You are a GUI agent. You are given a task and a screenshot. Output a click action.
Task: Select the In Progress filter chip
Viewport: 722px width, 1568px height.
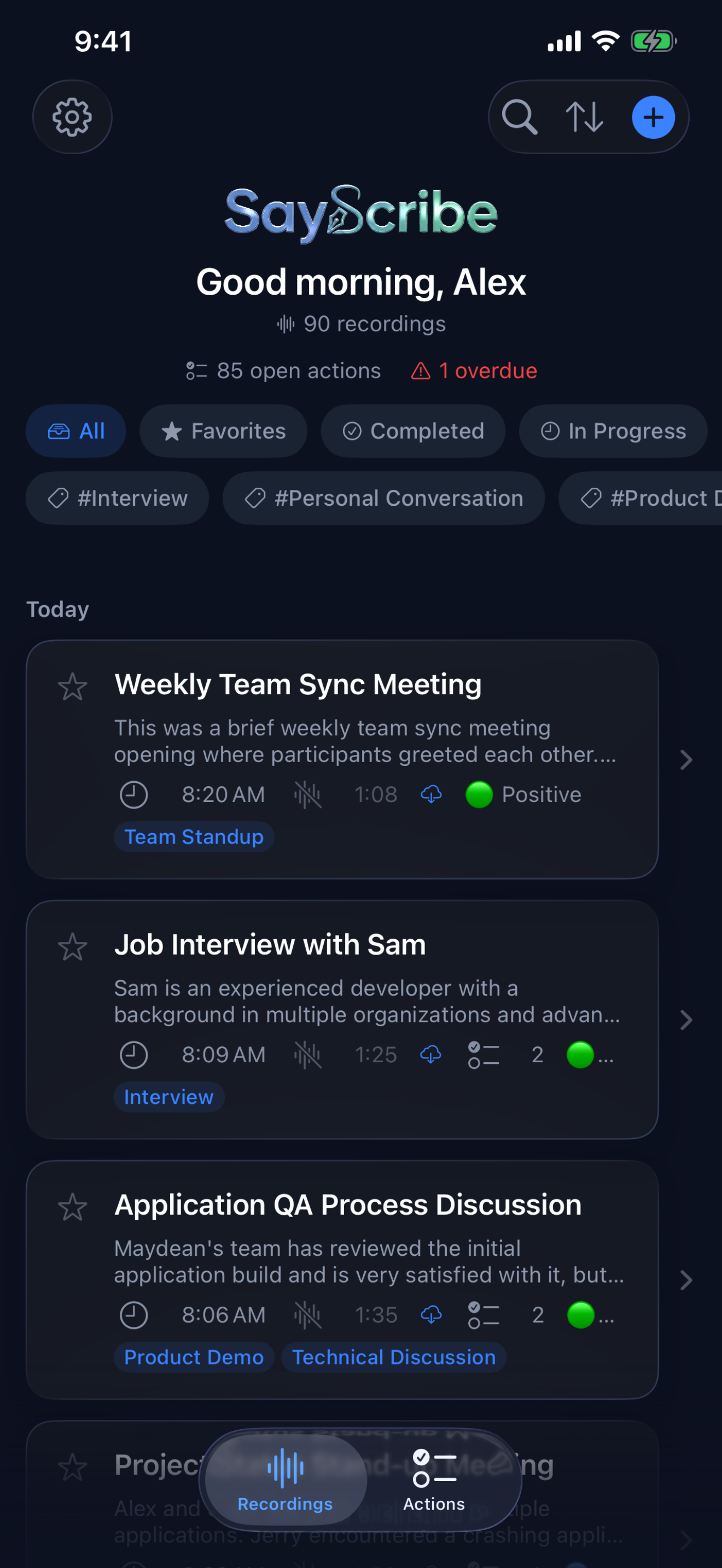point(613,431)
